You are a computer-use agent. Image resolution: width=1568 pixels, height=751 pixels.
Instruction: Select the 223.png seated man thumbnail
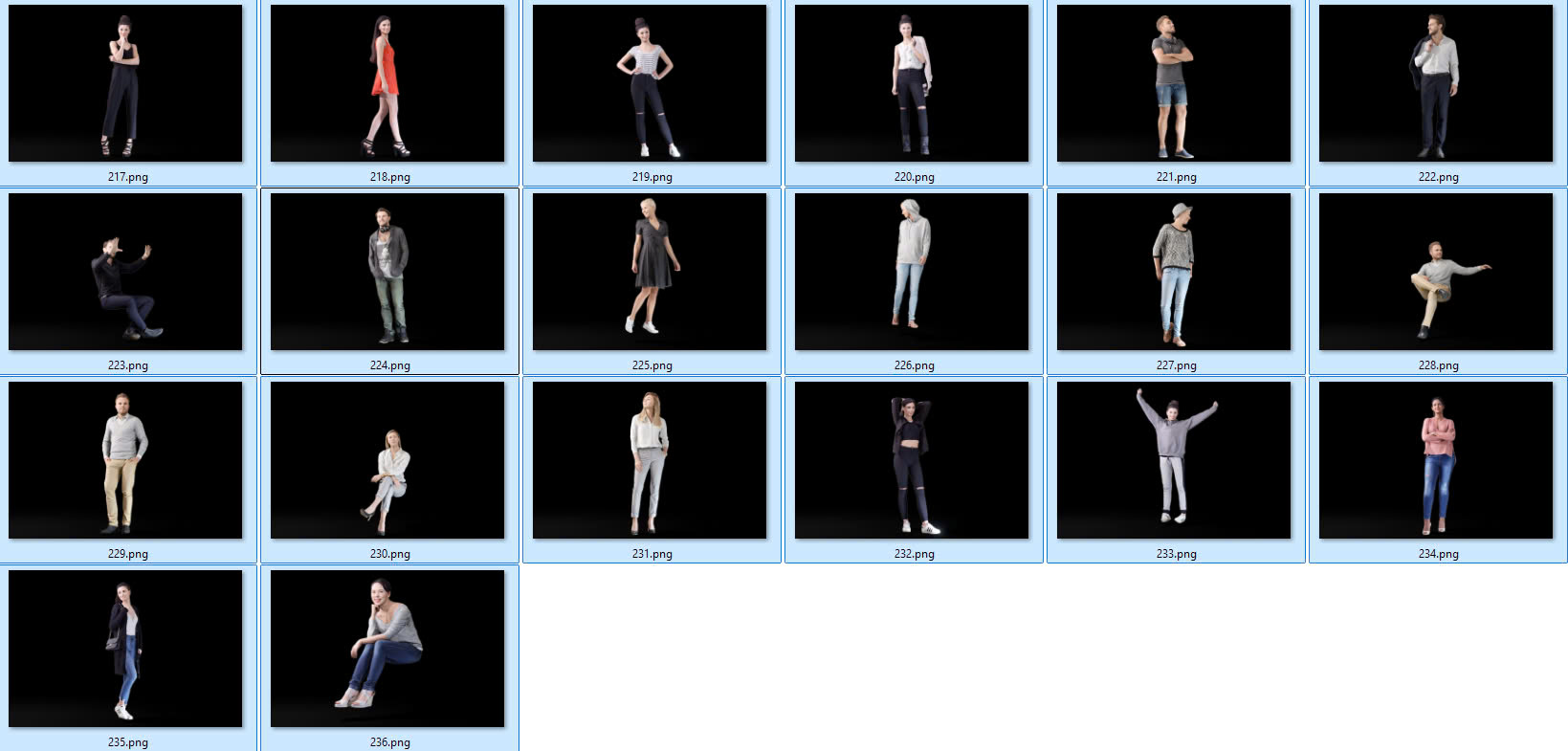(x=125, y=272)
